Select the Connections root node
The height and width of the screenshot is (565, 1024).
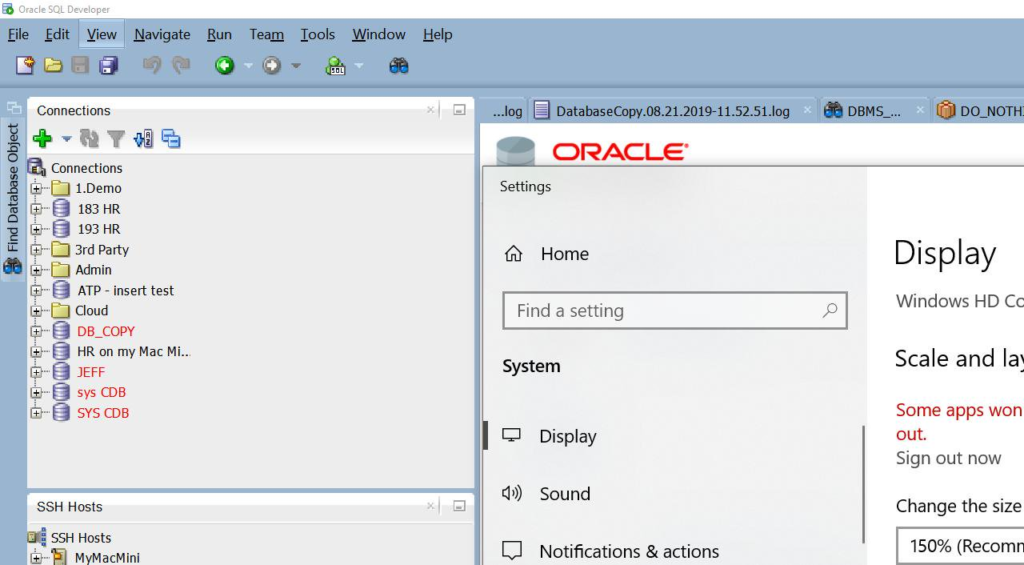87,168
